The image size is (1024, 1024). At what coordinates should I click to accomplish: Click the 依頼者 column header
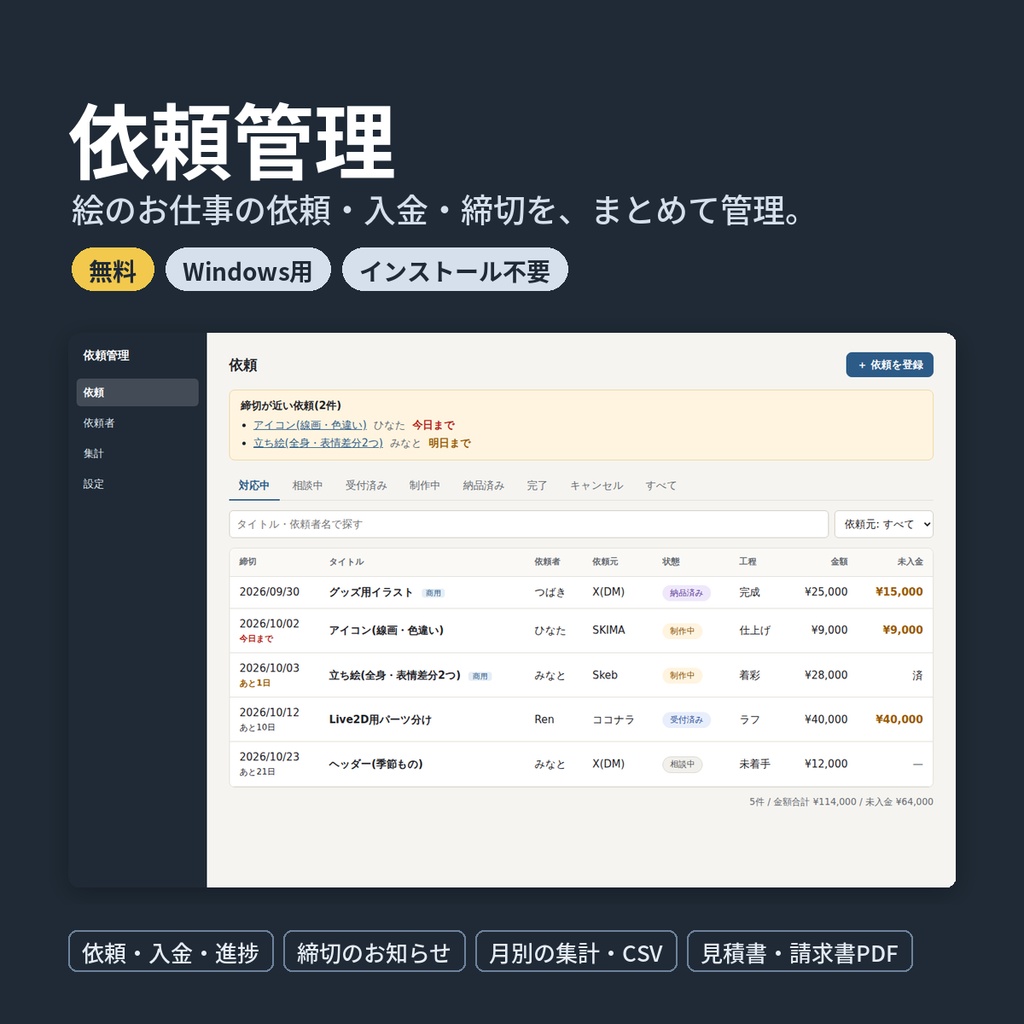tap(547, 562)
